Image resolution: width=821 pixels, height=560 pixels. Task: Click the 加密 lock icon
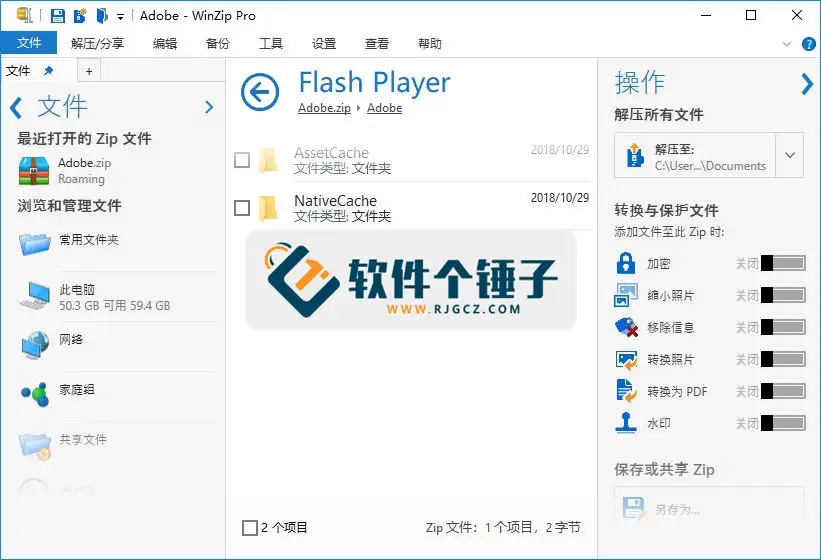[x=626, y=263]
